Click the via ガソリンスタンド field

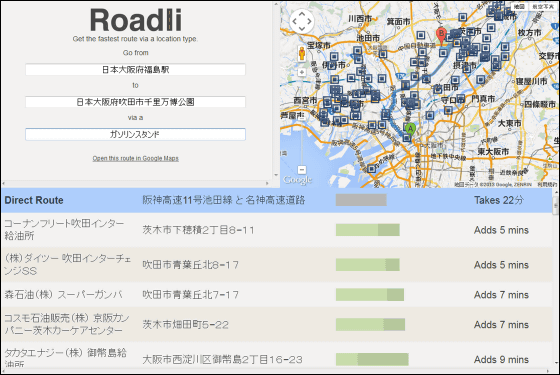135,135
